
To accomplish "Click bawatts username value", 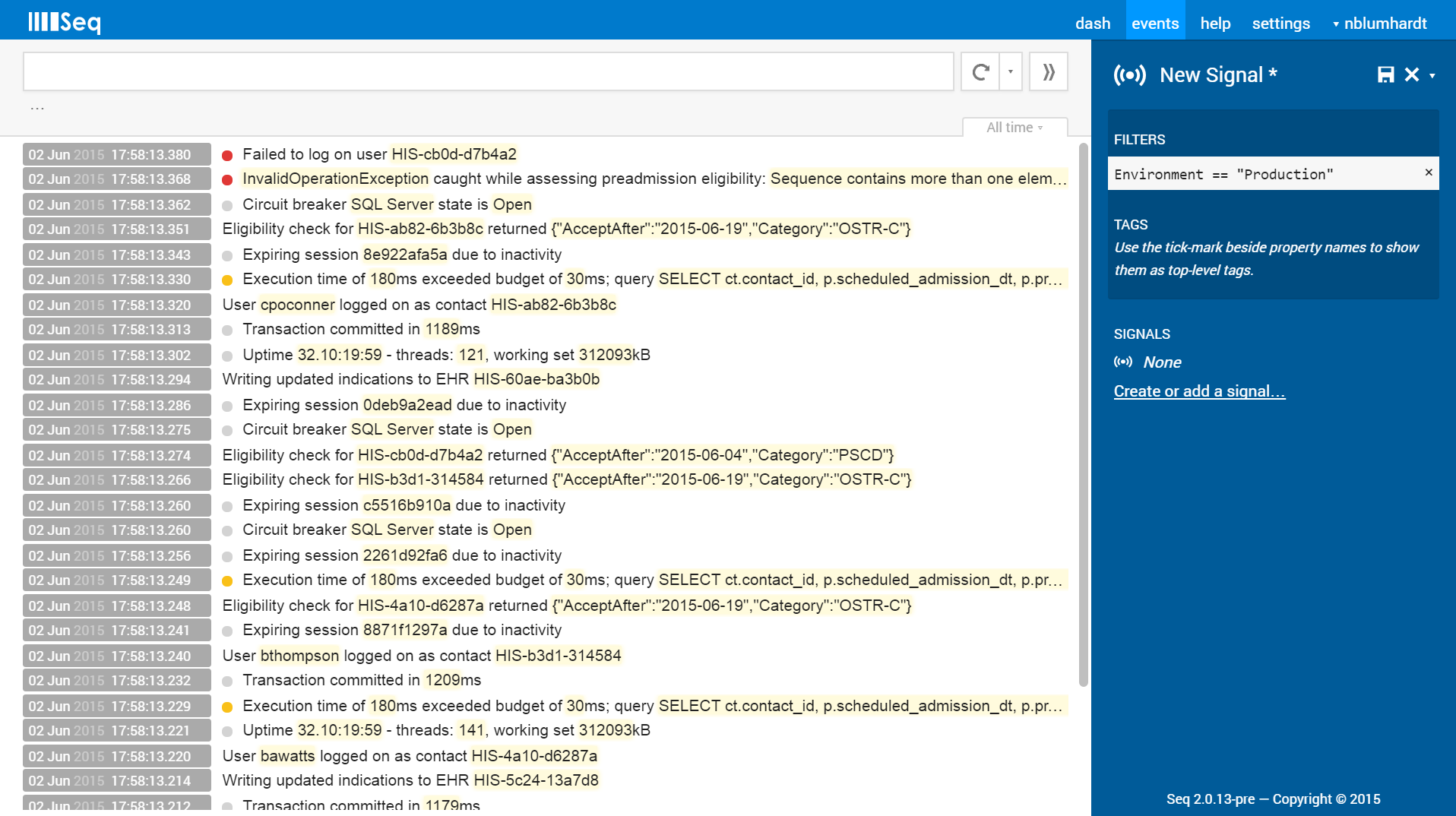I will tap(287, 756).
